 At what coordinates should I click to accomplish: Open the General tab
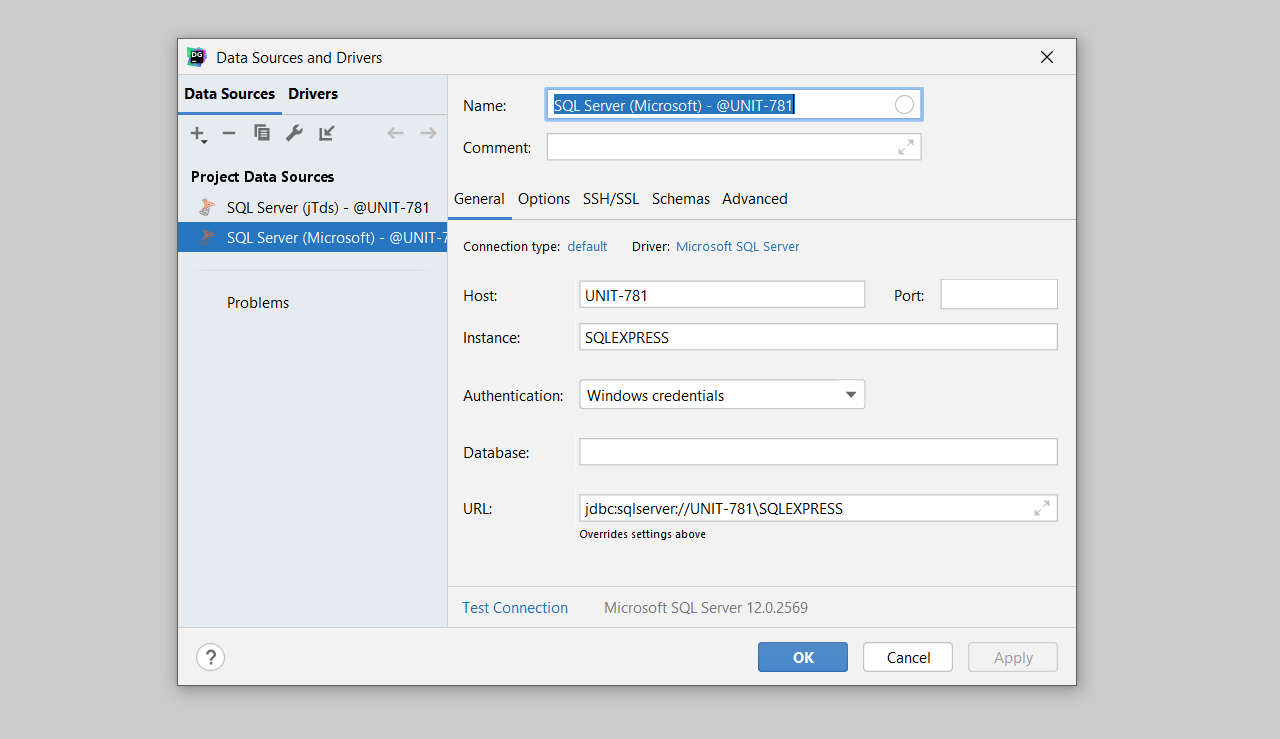pos(479,199)
